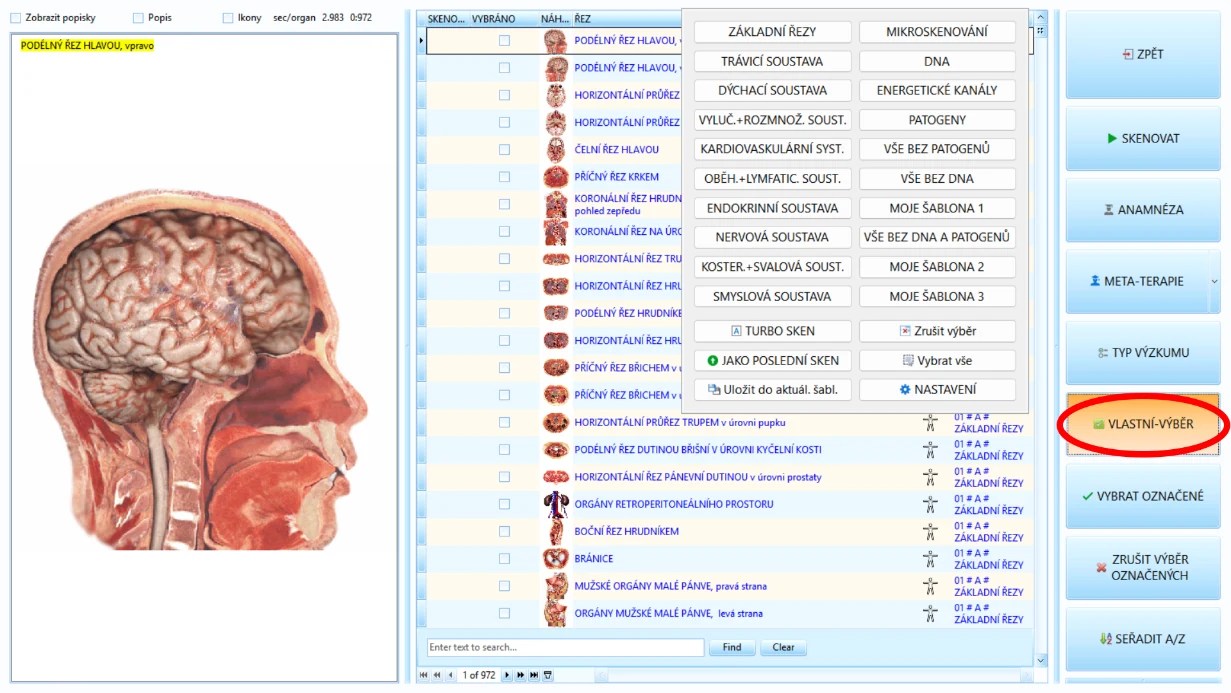Toggle the Ikony checkbox
The width and height of the screenshot is (1231, 693).
click(x=228, y=18)
